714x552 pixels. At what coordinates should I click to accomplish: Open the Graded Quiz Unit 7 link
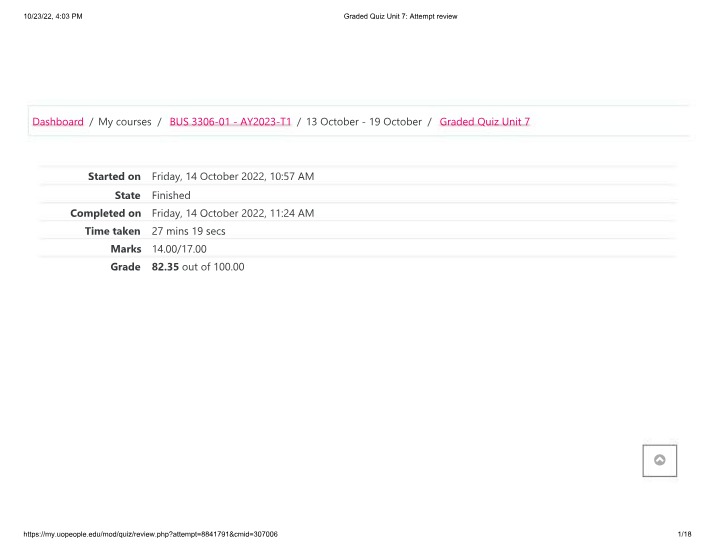[484, 122]
